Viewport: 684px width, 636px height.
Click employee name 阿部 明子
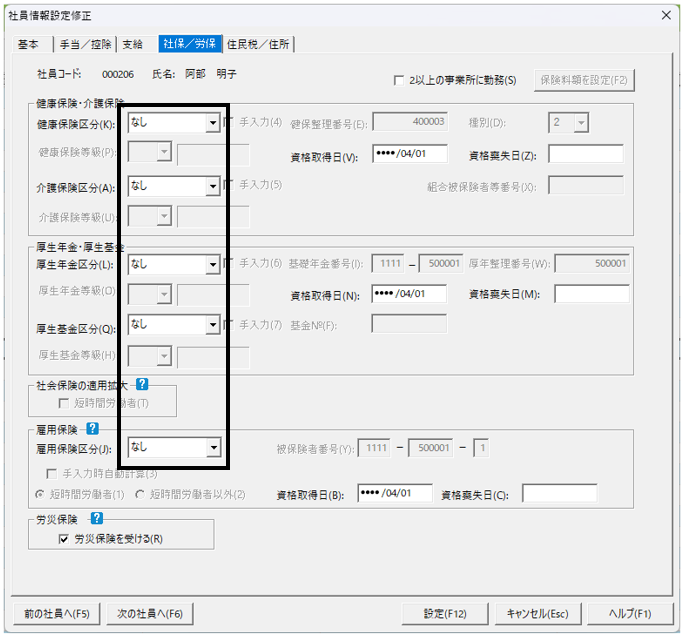click(211, 74)
